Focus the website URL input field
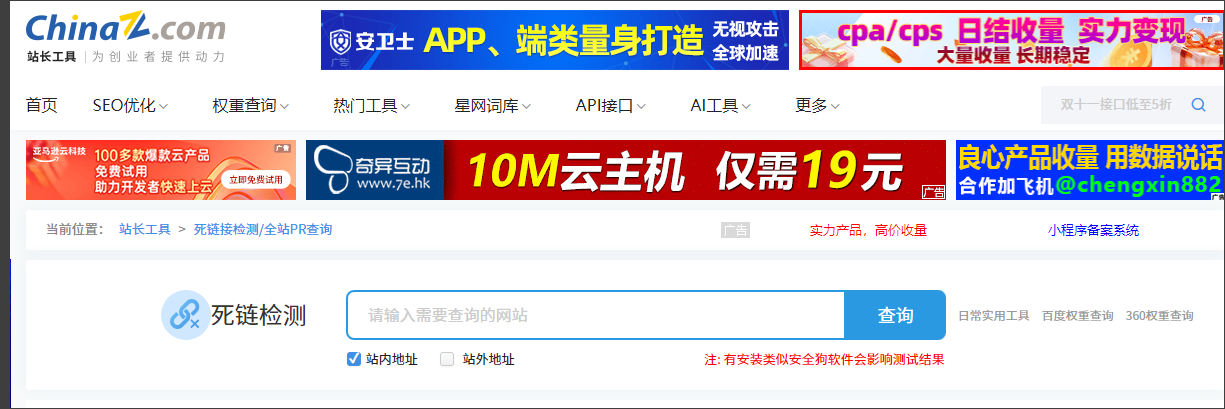Screen dimensions: 1225x409 pos(595,316)
